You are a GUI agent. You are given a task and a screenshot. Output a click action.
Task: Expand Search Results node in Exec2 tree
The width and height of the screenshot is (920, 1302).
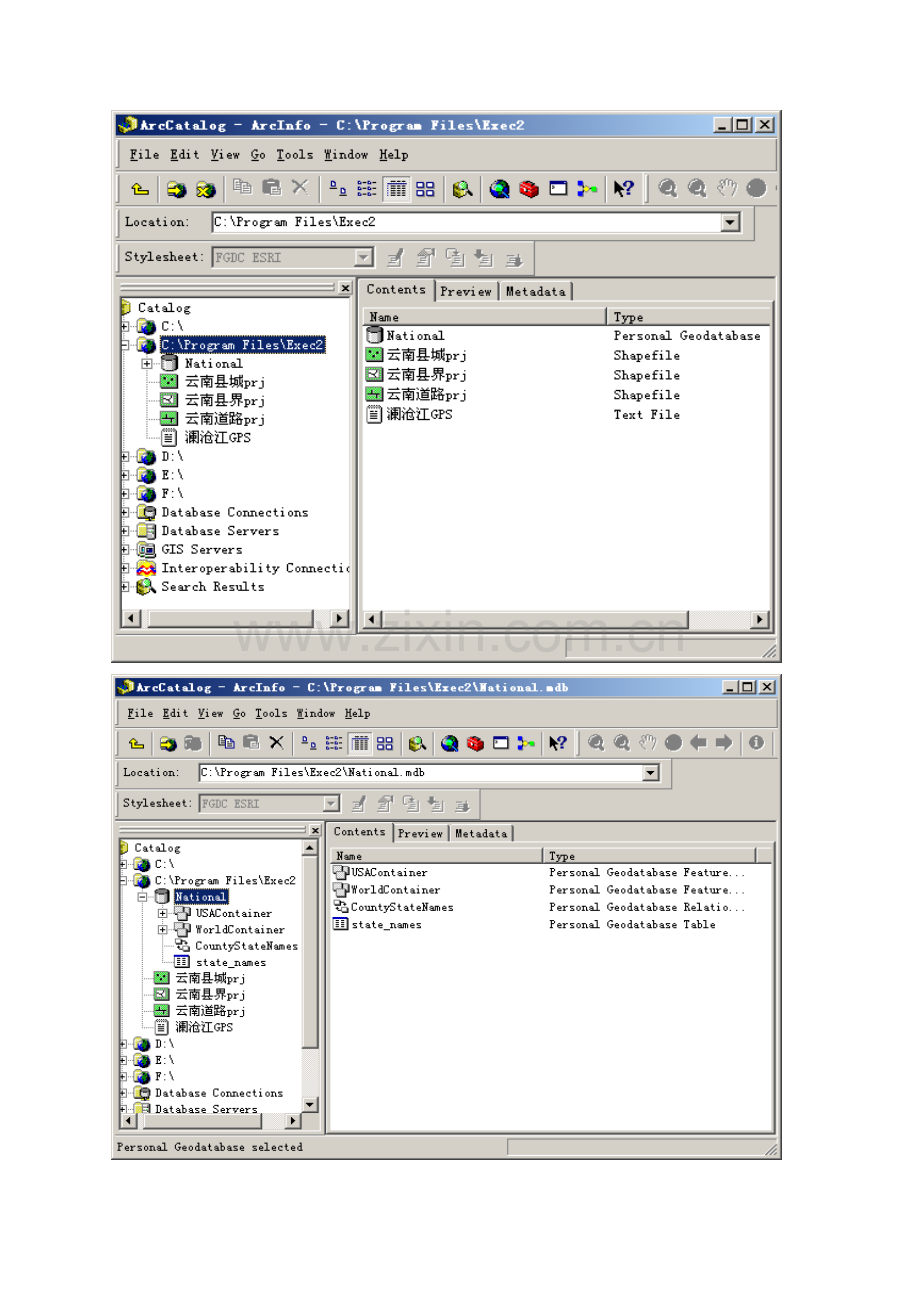[x=125, y=587]
